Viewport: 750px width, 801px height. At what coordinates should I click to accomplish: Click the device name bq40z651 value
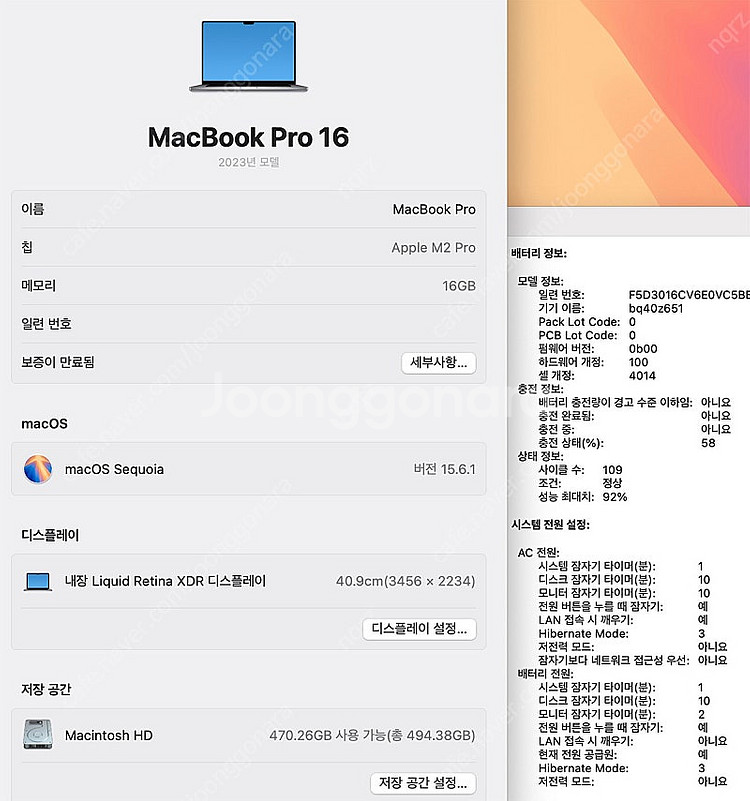pyautogui.click(x=656, y=308)
